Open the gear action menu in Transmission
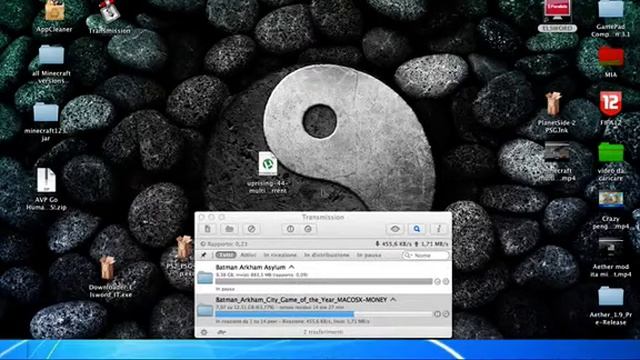The image size is (640, 360). (204, 332)
